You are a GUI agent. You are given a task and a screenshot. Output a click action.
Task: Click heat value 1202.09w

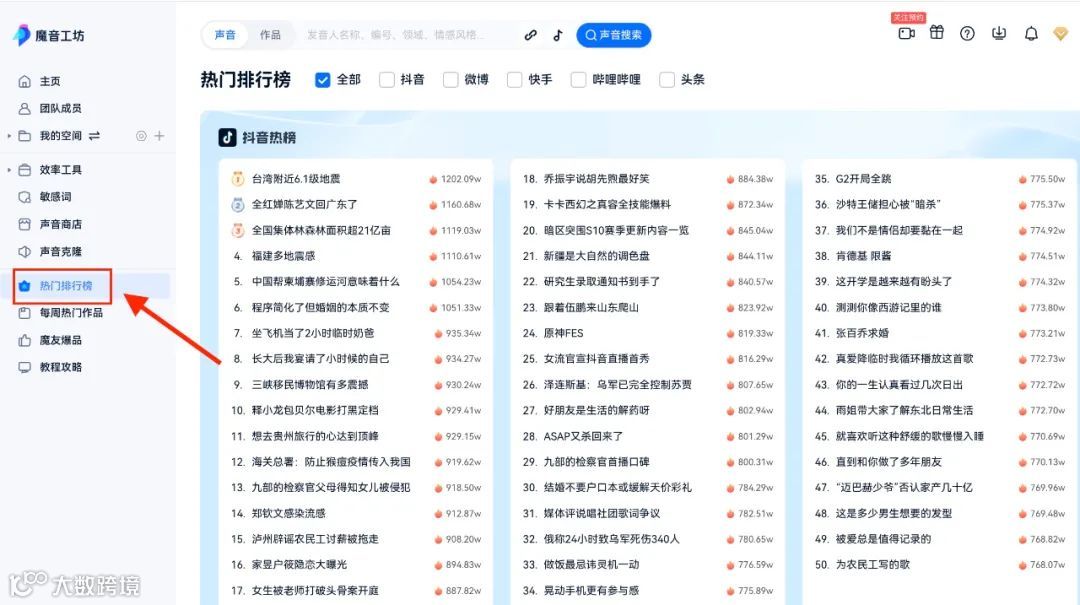(461, 179)
